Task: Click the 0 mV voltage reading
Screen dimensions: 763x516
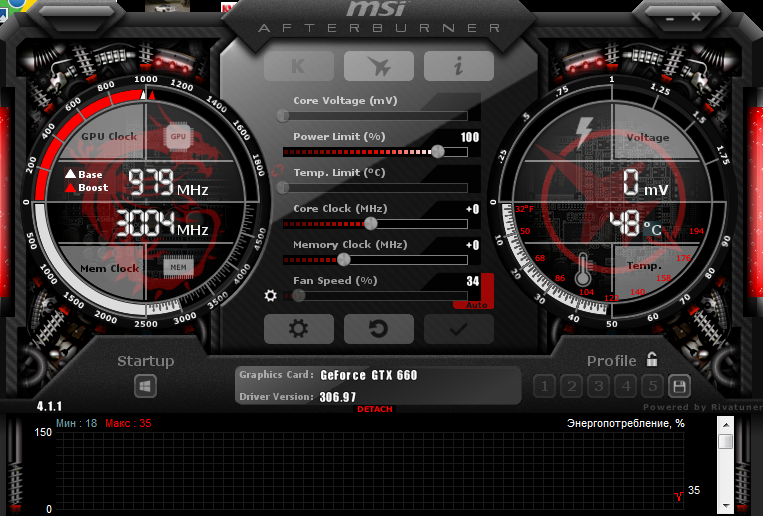Action: coord(646,183)
